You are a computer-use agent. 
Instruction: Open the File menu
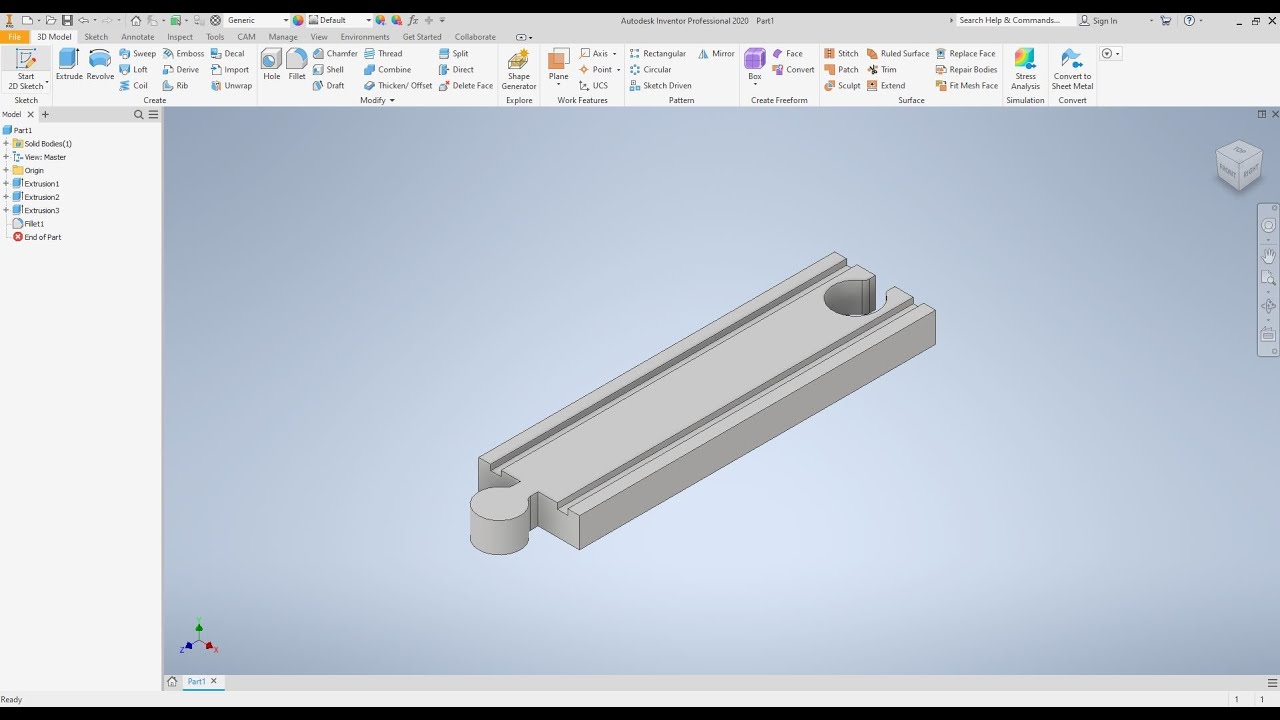[14, 37]
